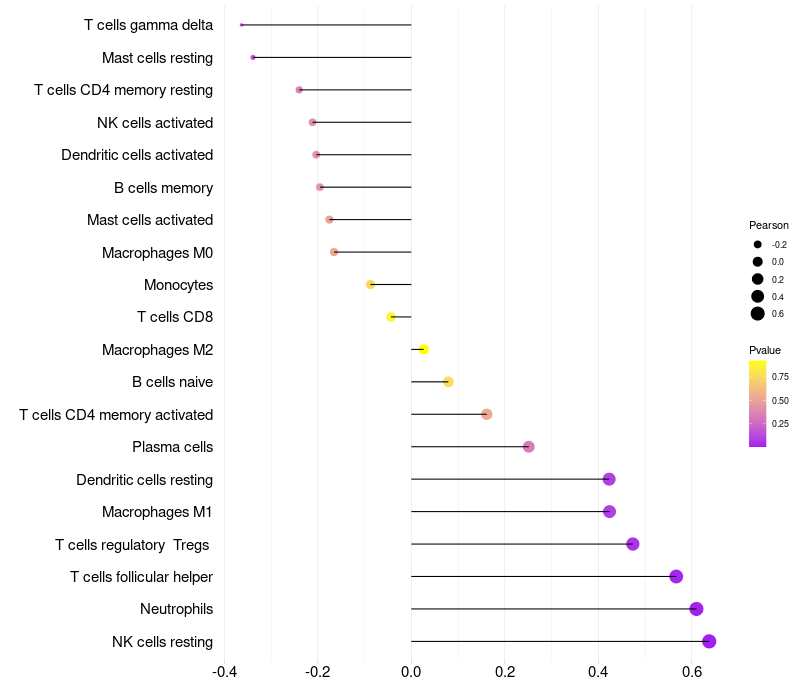Viewport: 800px width, 700px height.
Task: Select the Neutrophils lollipop dot
Action: (x=696, y=609)
